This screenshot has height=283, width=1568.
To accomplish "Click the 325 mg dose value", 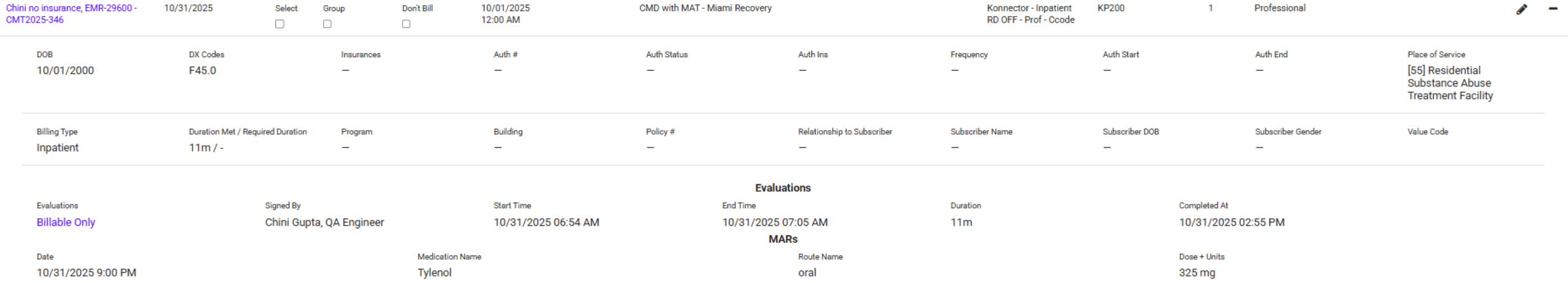I will pyautogui.click(x=1197, y=273).
